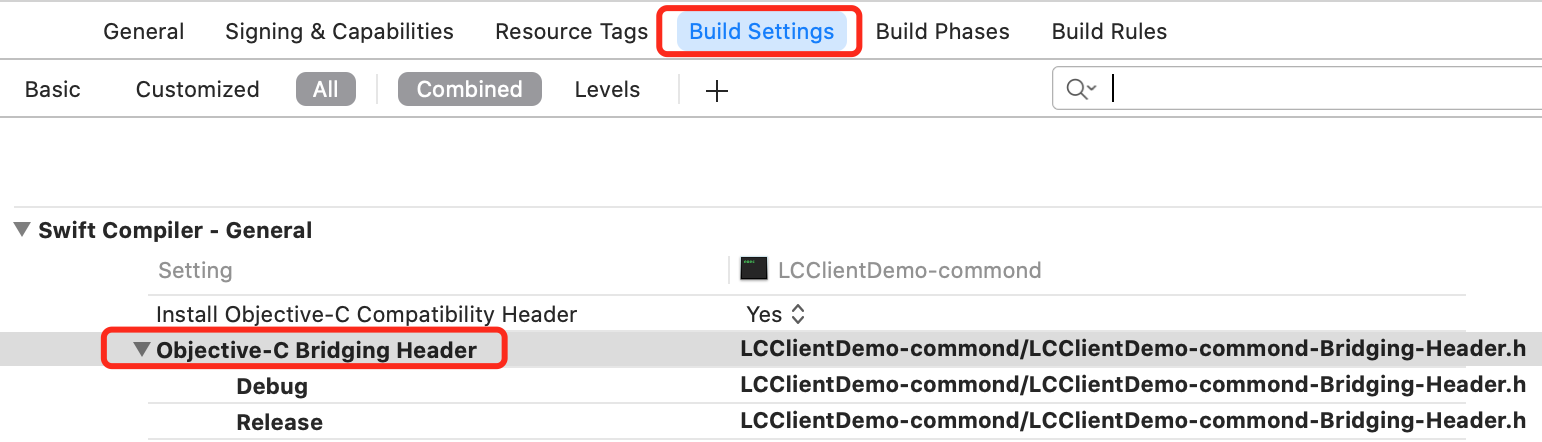Select the Release configuration row
The image size is (1542, 442).
tap(279, 422)
